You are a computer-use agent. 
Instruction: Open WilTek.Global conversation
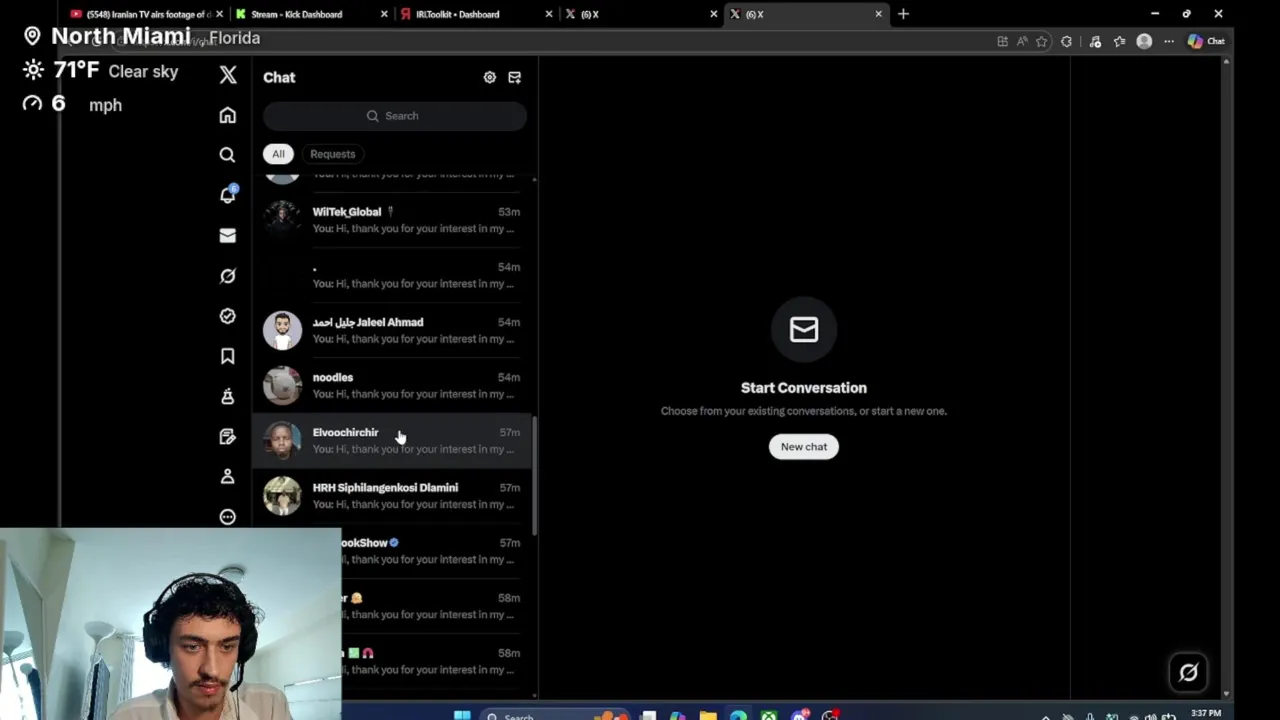click(x=392, y=220)
